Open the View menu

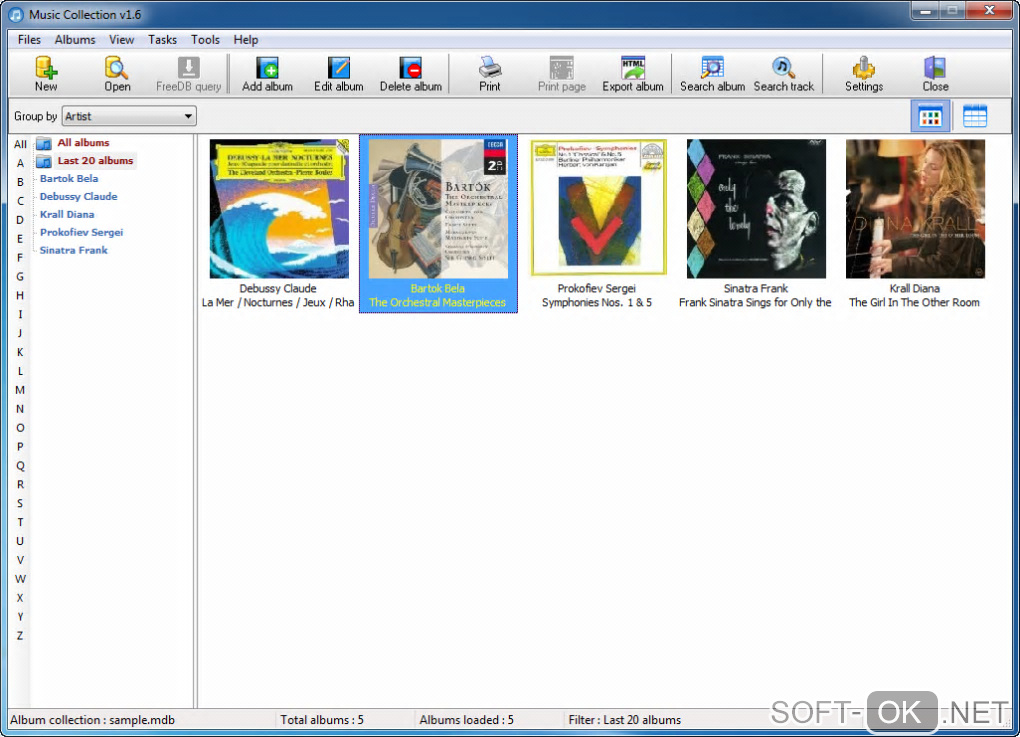point(122,40)
